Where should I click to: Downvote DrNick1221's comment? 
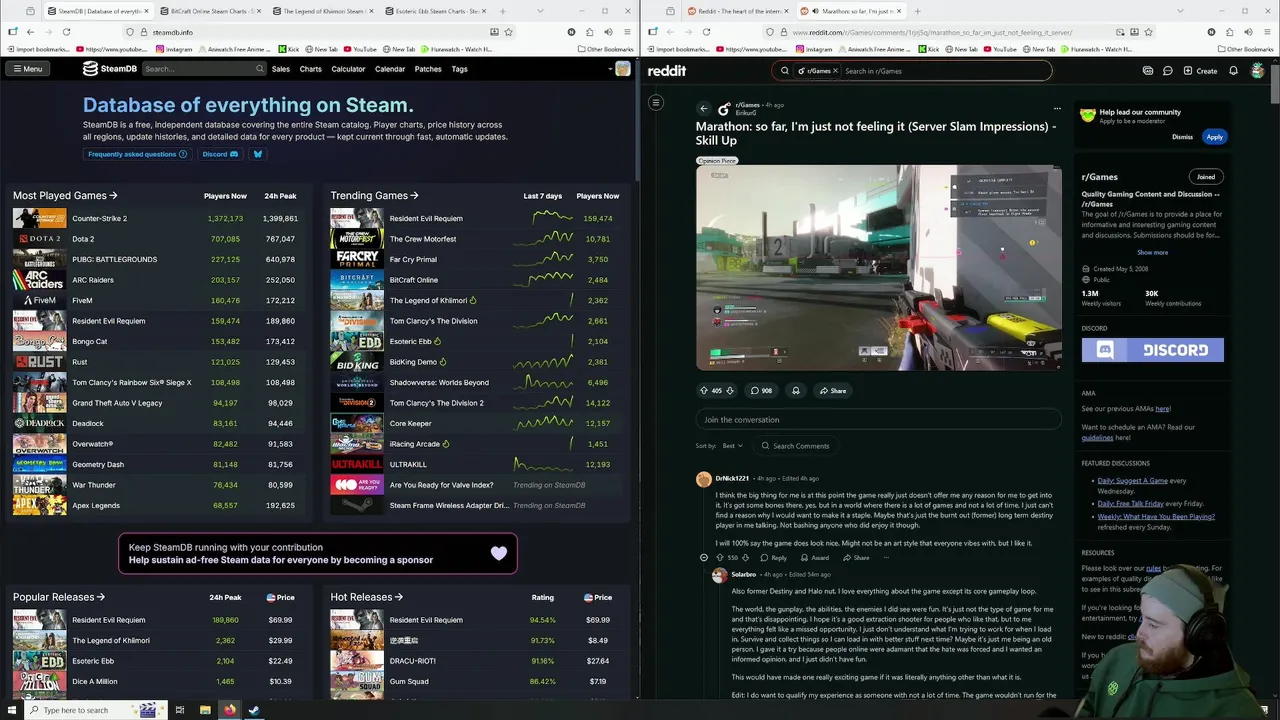746,558
